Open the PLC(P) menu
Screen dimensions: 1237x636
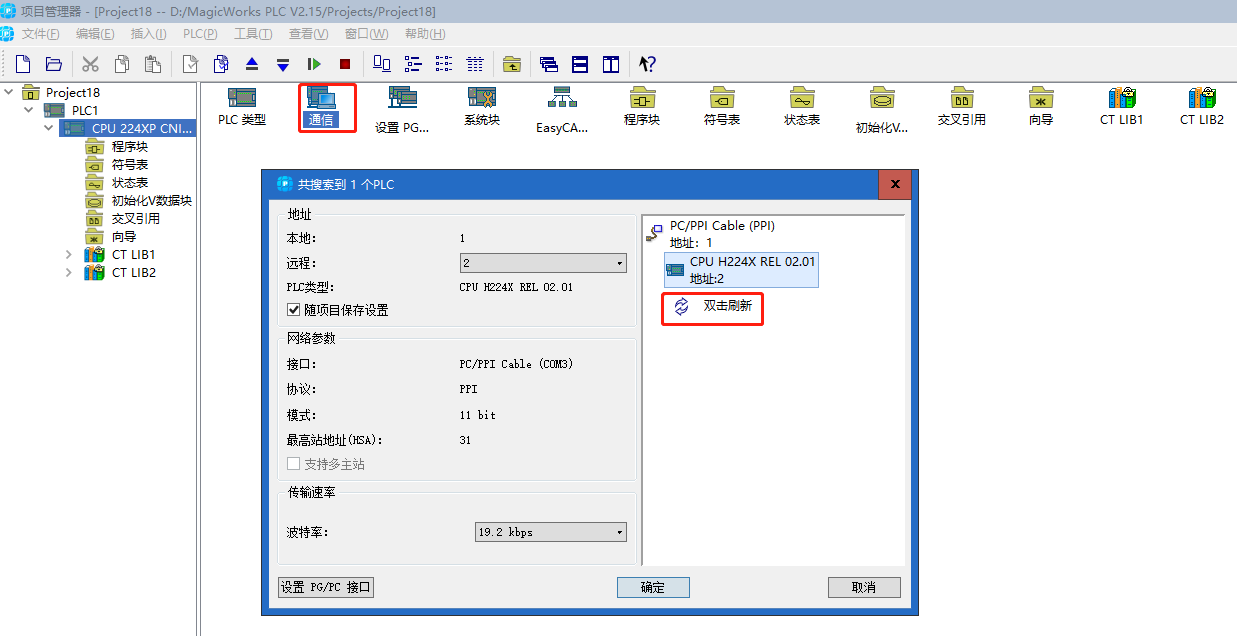pos(200,34)
